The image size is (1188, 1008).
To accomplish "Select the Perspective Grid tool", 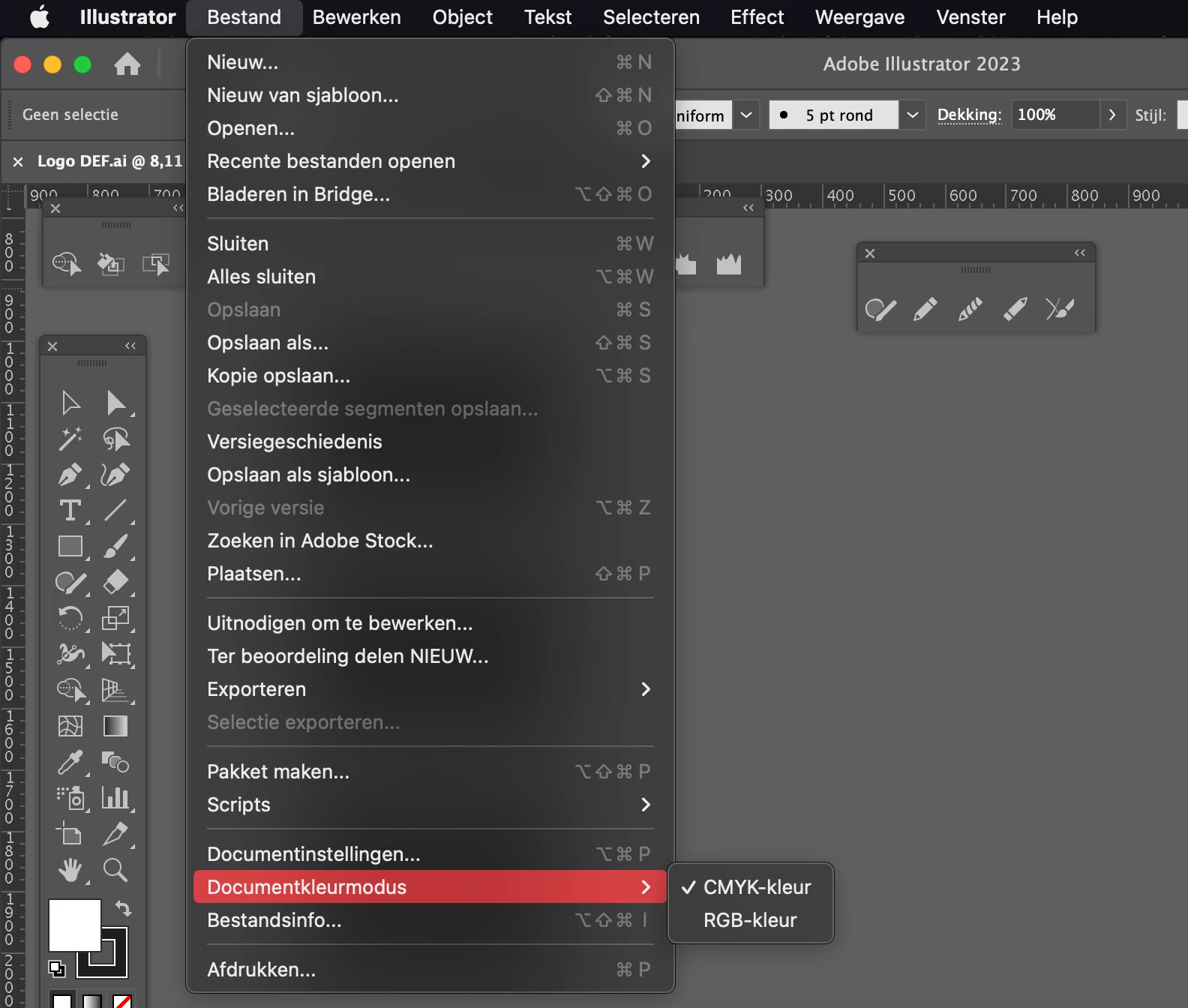I will (115, 690).
